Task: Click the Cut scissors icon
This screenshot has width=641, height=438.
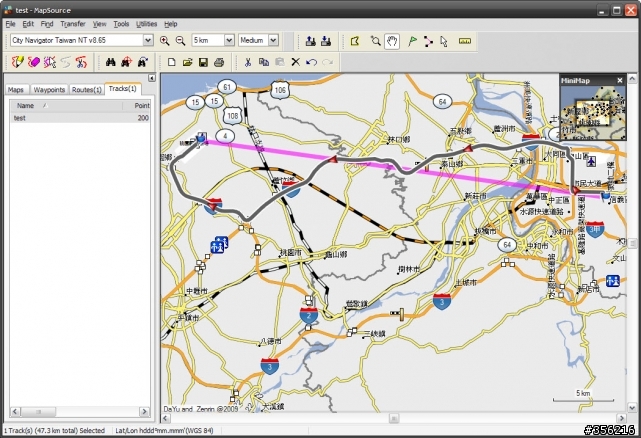Action: pyautogui.click(x=248, y=62)
